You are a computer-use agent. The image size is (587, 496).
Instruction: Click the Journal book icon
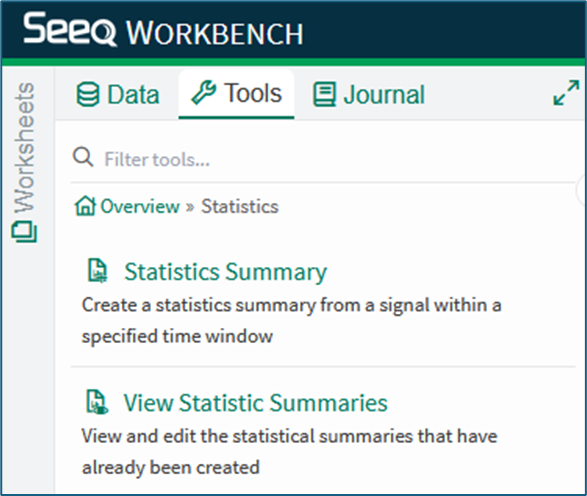324,95
